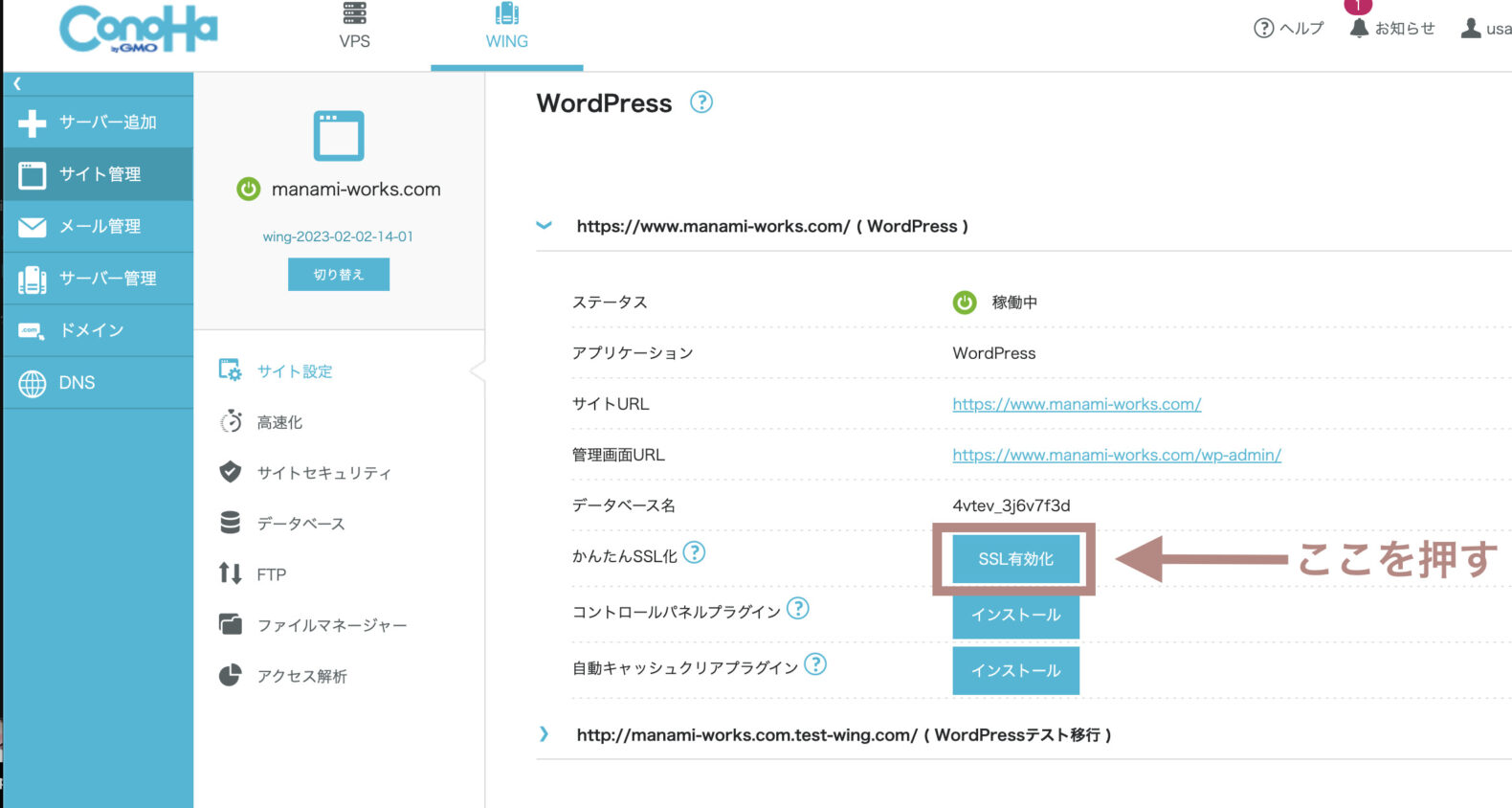The width and height of the screenshot is (1512, 808).
Task: Click the large site window icon above manami-works.com
Action: coord(339,136)
